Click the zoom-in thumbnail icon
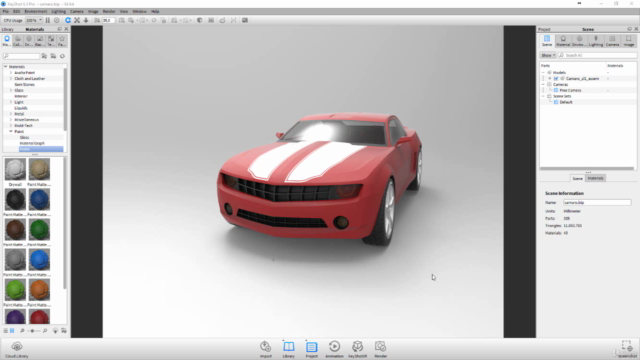 [x=45, y=331]
